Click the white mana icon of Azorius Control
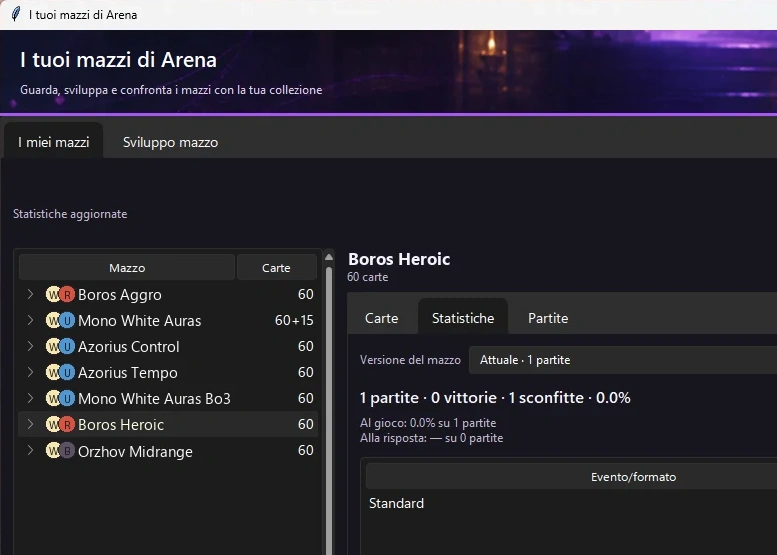777x555 pixels. [x=53, y=346]
